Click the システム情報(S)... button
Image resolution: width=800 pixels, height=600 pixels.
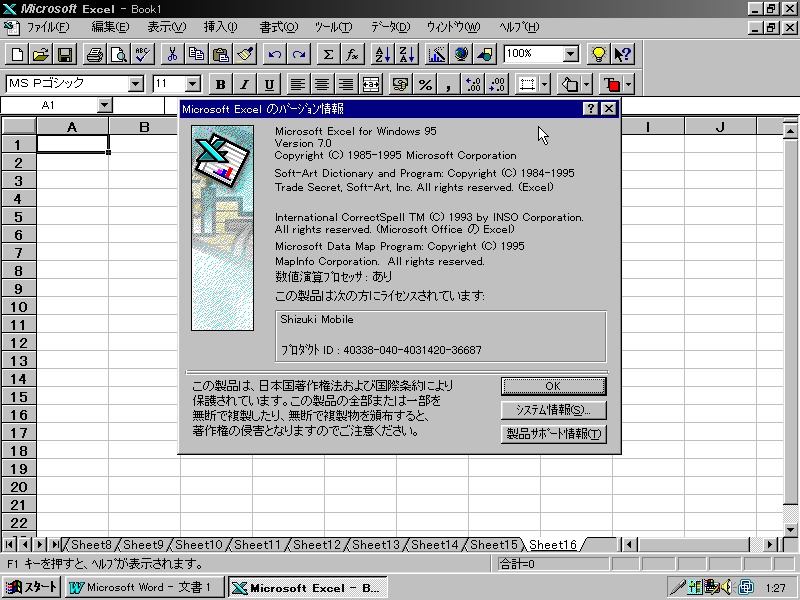coord(554,410)
